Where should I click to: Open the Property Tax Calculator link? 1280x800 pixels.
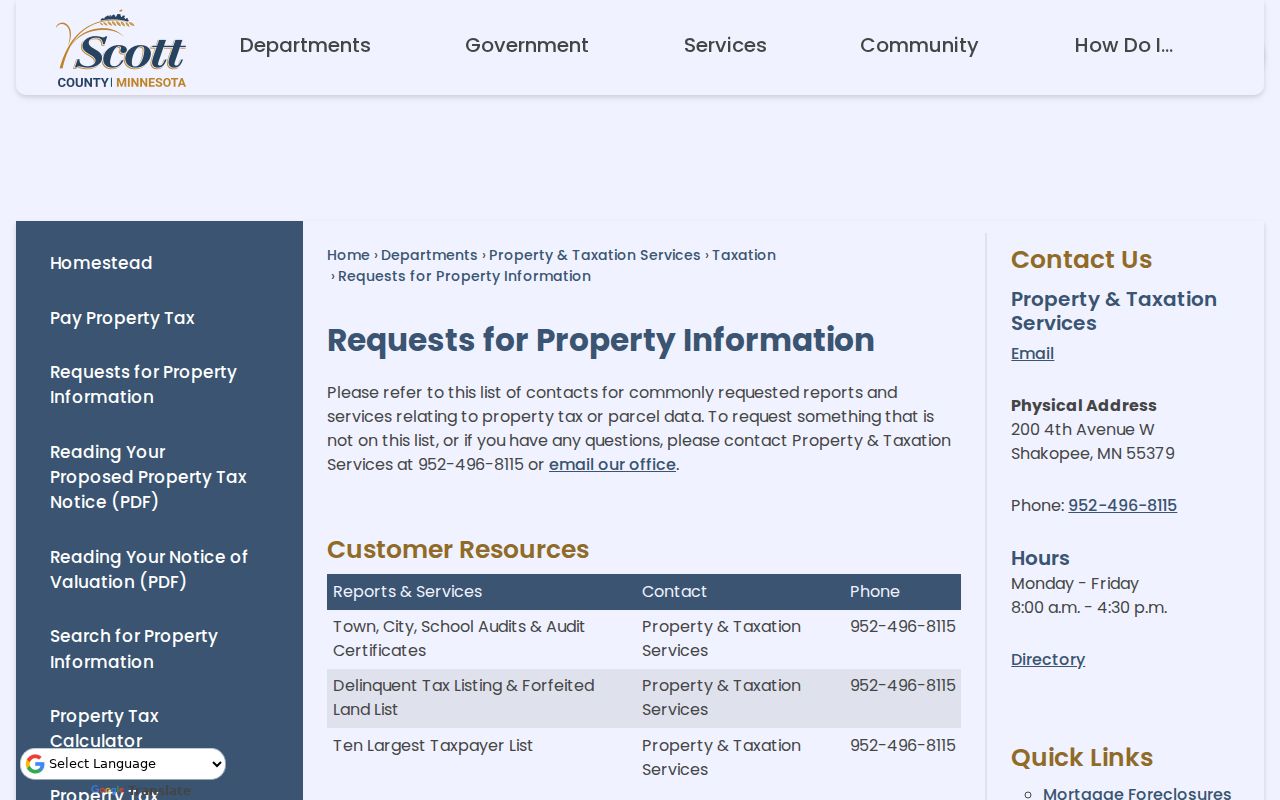pos(104,728)
